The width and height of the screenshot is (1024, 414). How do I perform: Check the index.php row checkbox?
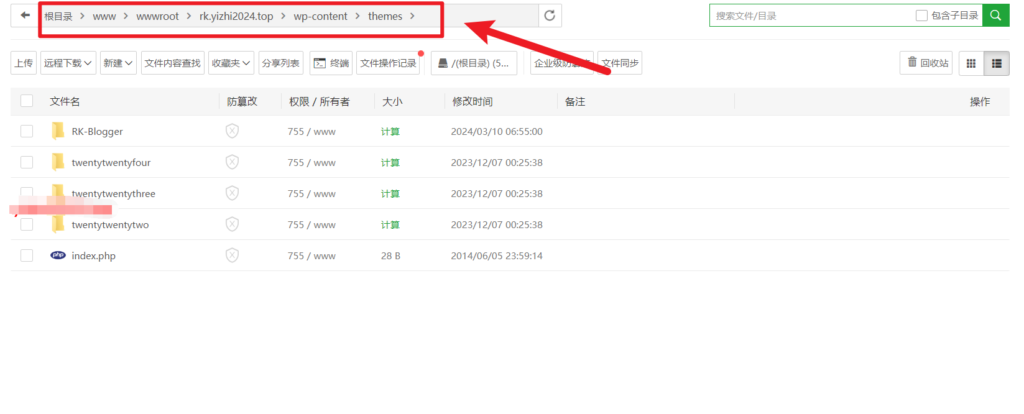(x=27, y=255)
